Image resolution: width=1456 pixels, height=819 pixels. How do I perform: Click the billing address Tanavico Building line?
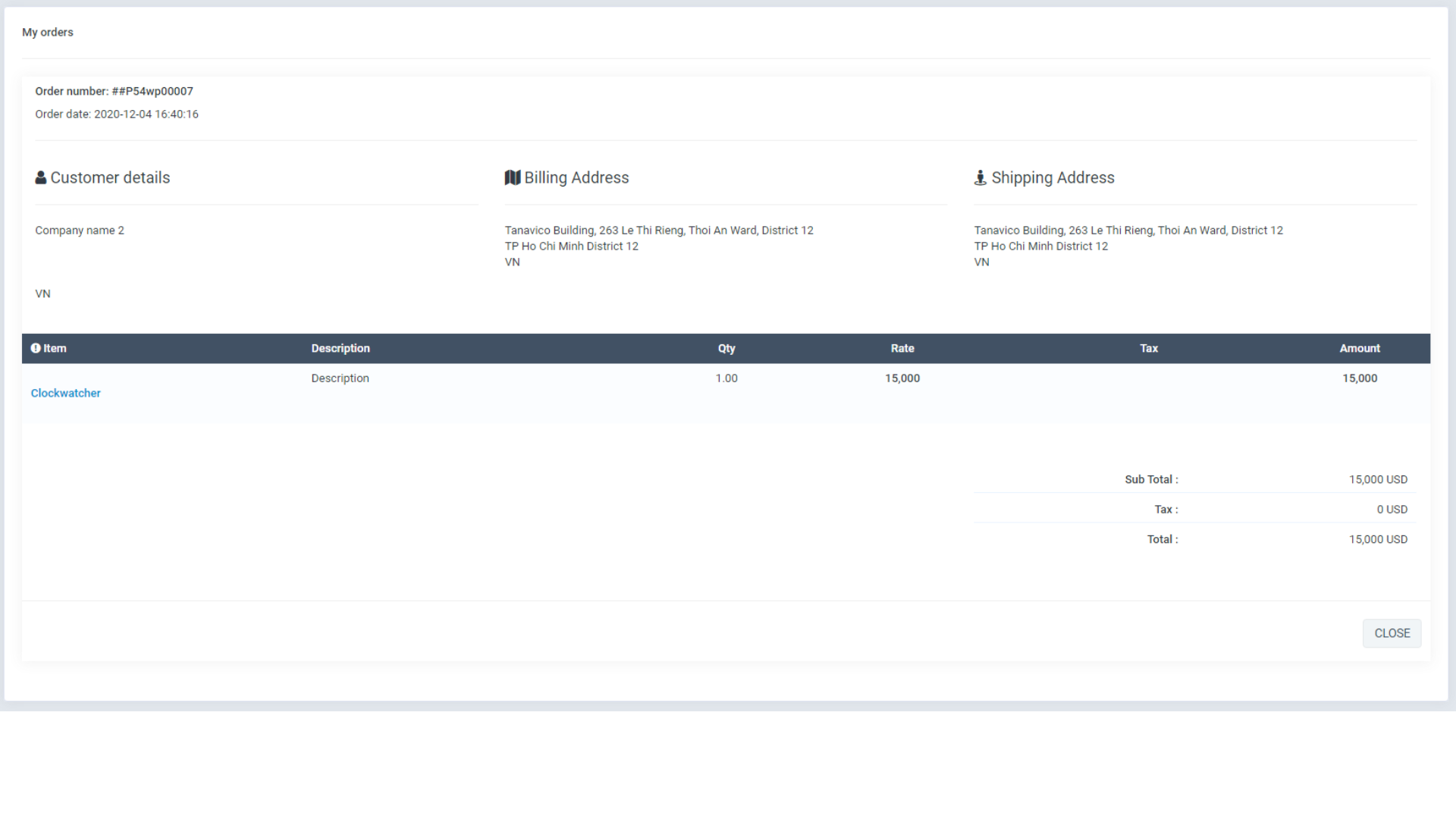click(658, 230)
